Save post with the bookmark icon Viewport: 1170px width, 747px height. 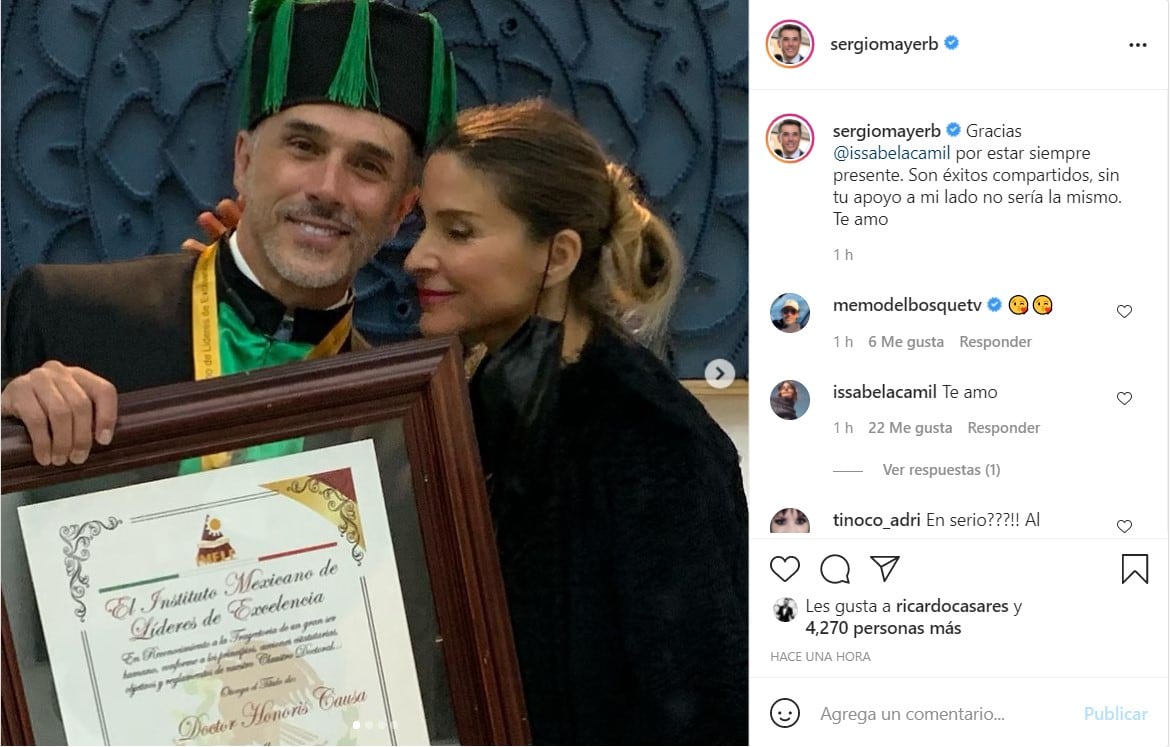coord(1134,569)
